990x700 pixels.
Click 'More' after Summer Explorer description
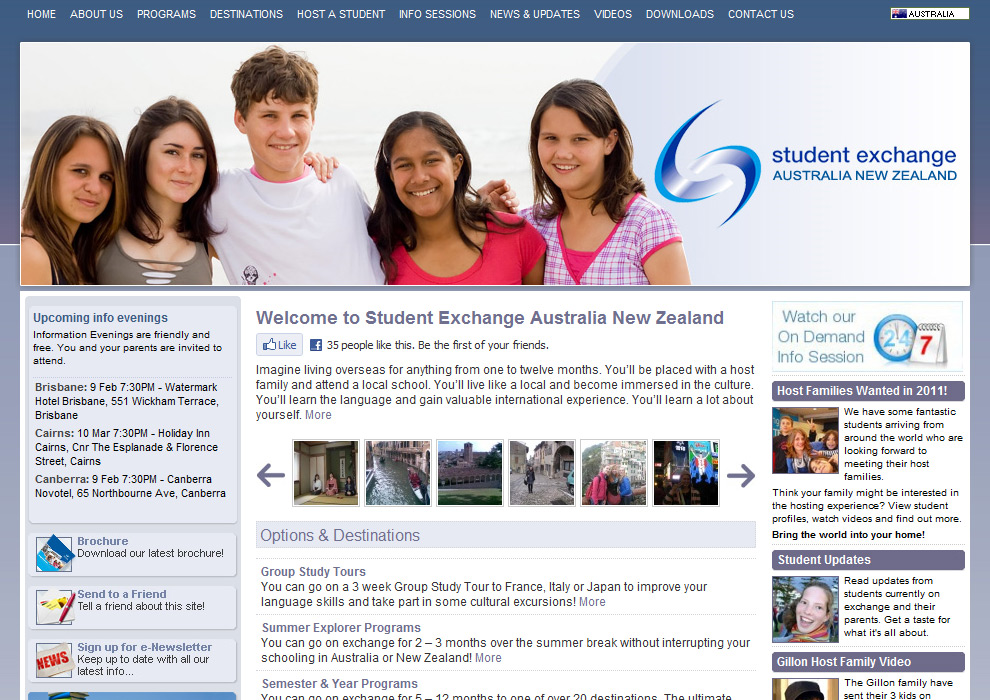(488, 658)
